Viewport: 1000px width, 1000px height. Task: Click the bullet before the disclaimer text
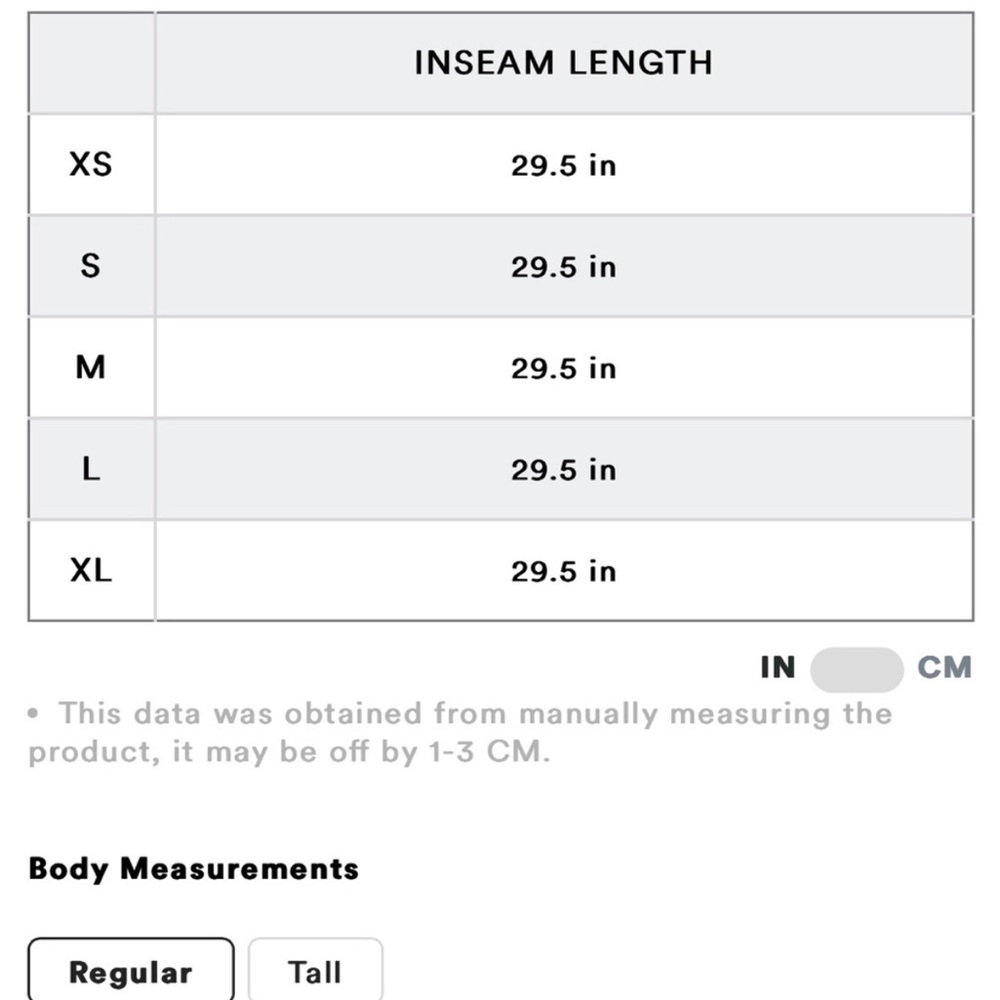coord(33,714)
